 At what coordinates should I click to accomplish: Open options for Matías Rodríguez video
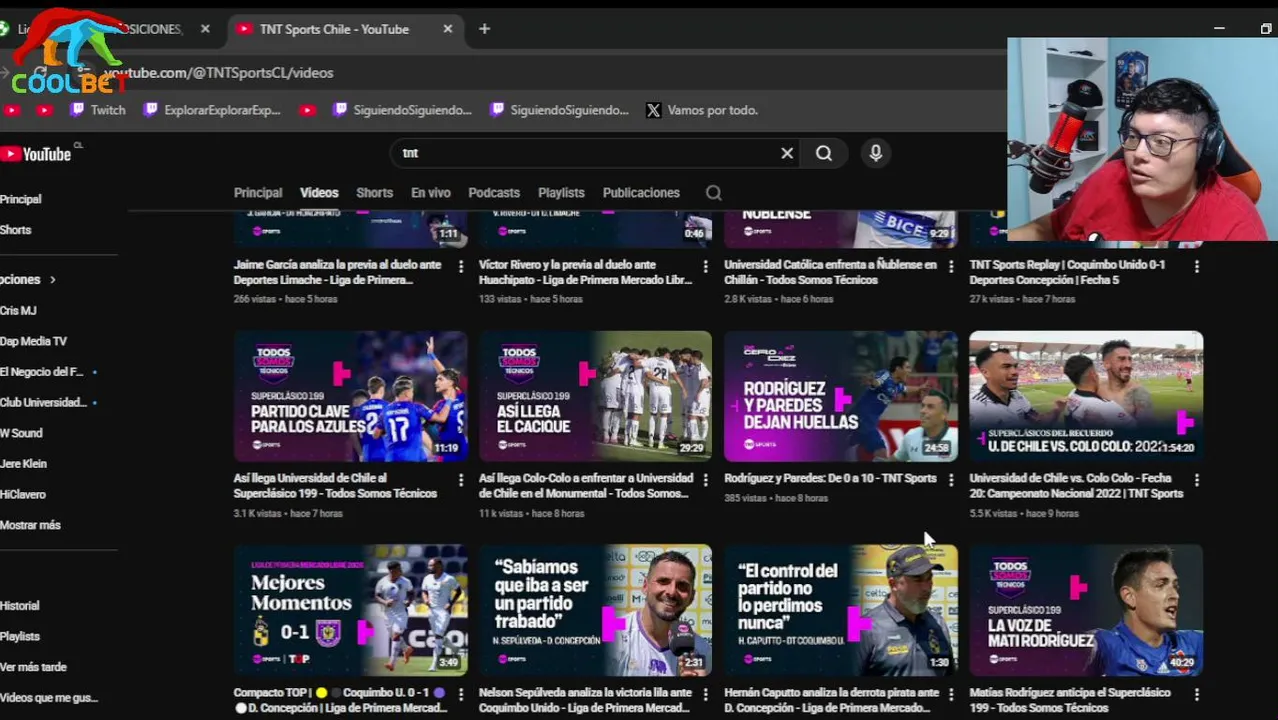pyautogui.click(x=1197, y=695)
